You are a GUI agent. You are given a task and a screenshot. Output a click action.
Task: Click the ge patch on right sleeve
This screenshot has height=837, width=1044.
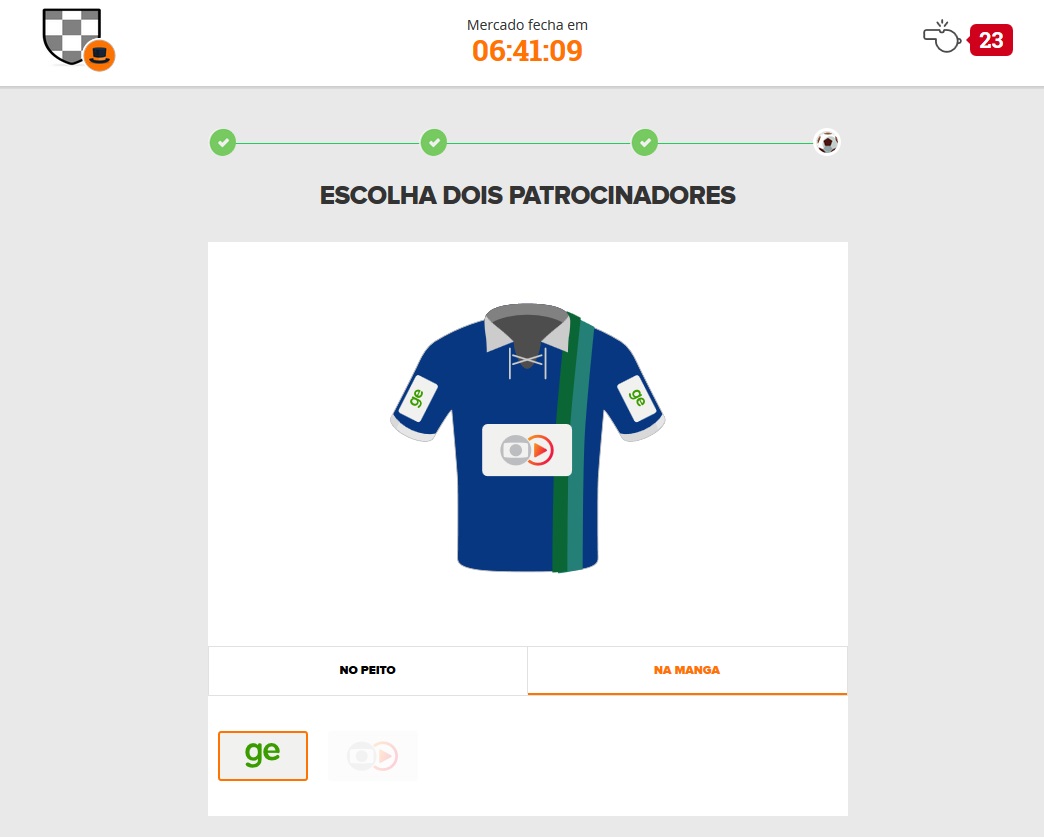point(637,398)
